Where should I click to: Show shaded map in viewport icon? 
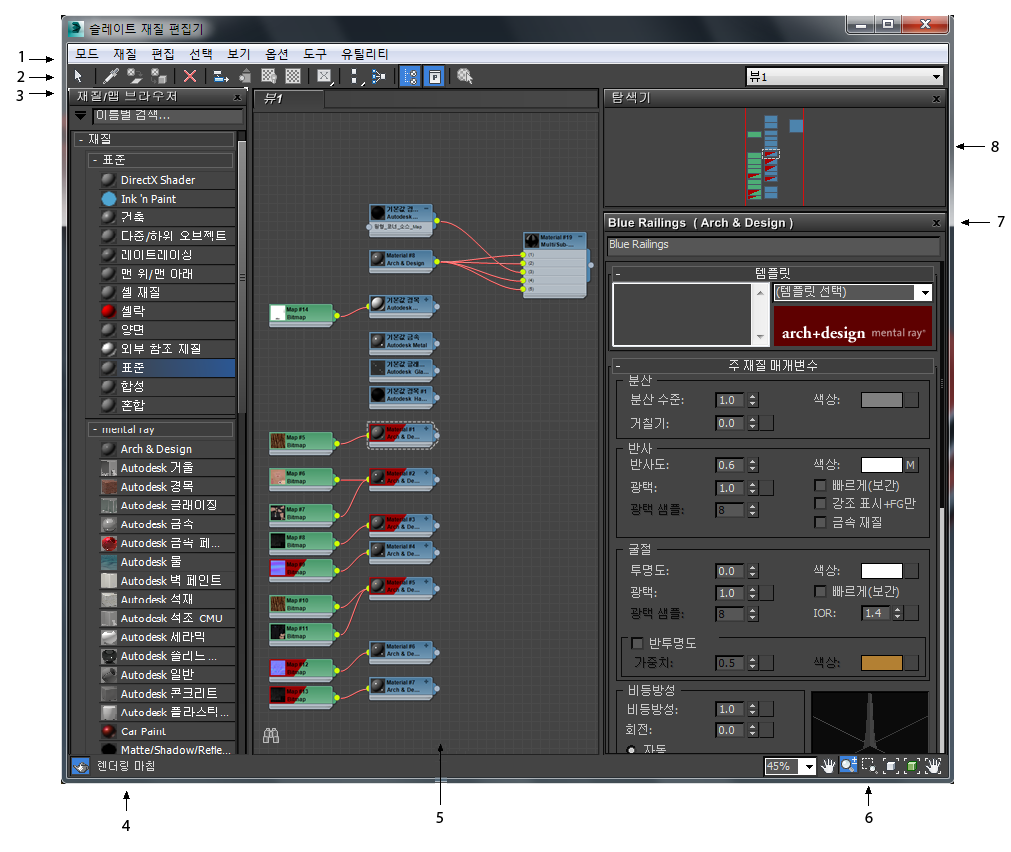click(x=269, y=76)
